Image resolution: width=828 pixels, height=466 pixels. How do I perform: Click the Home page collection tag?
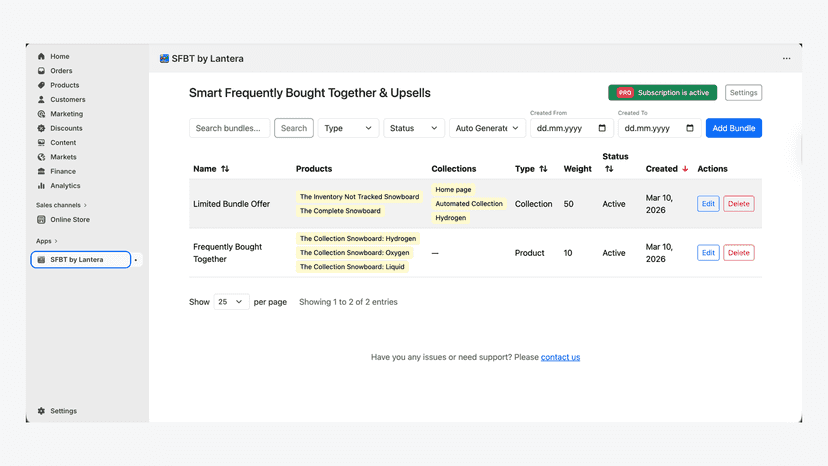(x=453, y=189)
